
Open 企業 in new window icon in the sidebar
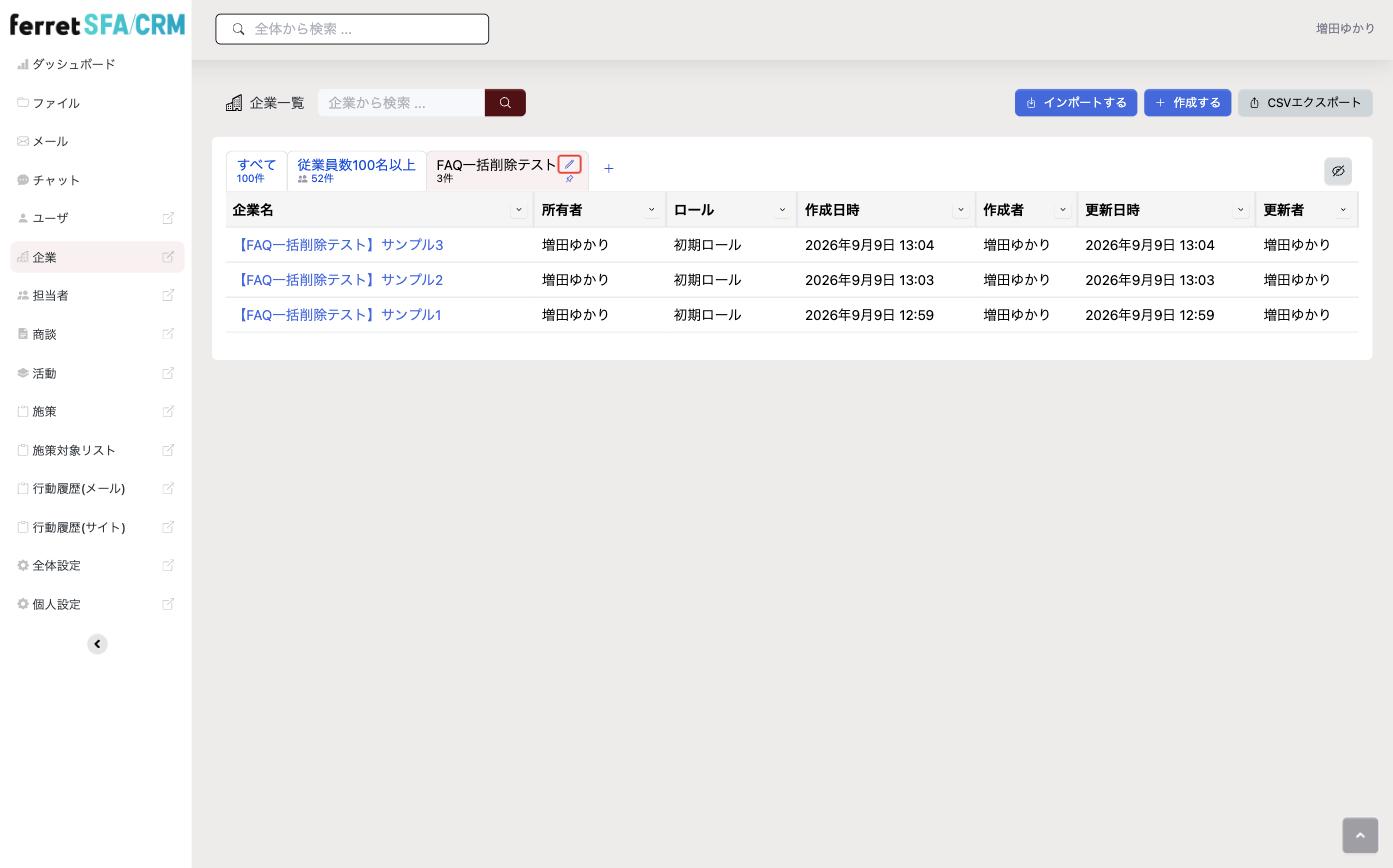pyautogui.click(x=168, y=257)
